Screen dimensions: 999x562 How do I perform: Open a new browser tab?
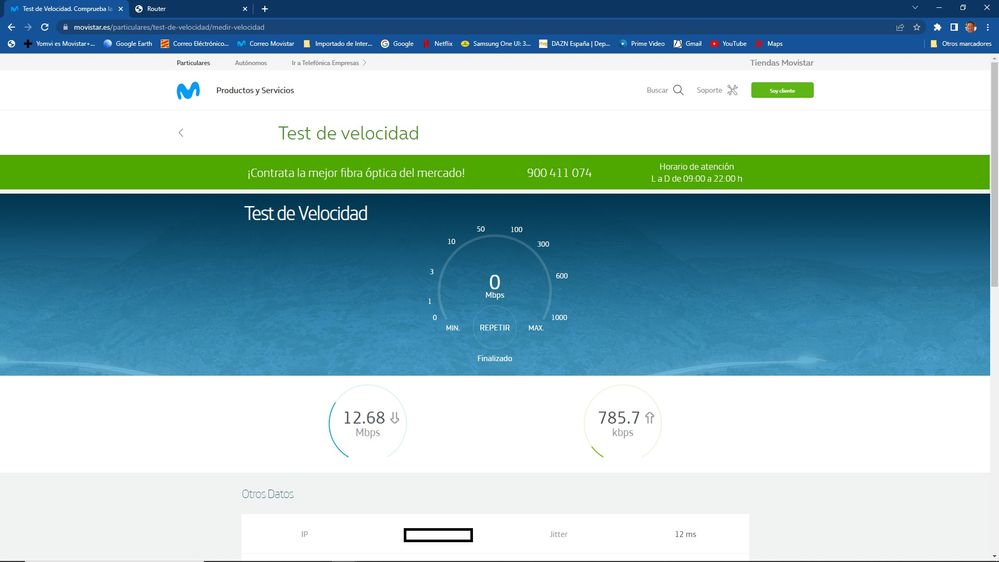click(x=265, y=8)
